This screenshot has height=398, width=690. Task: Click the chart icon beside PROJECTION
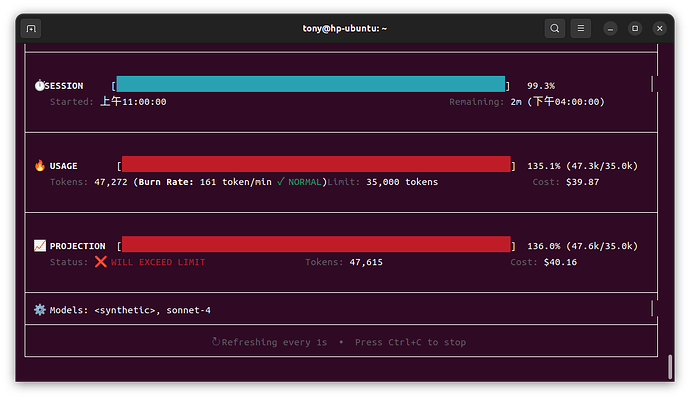click(x=40, y=246)
